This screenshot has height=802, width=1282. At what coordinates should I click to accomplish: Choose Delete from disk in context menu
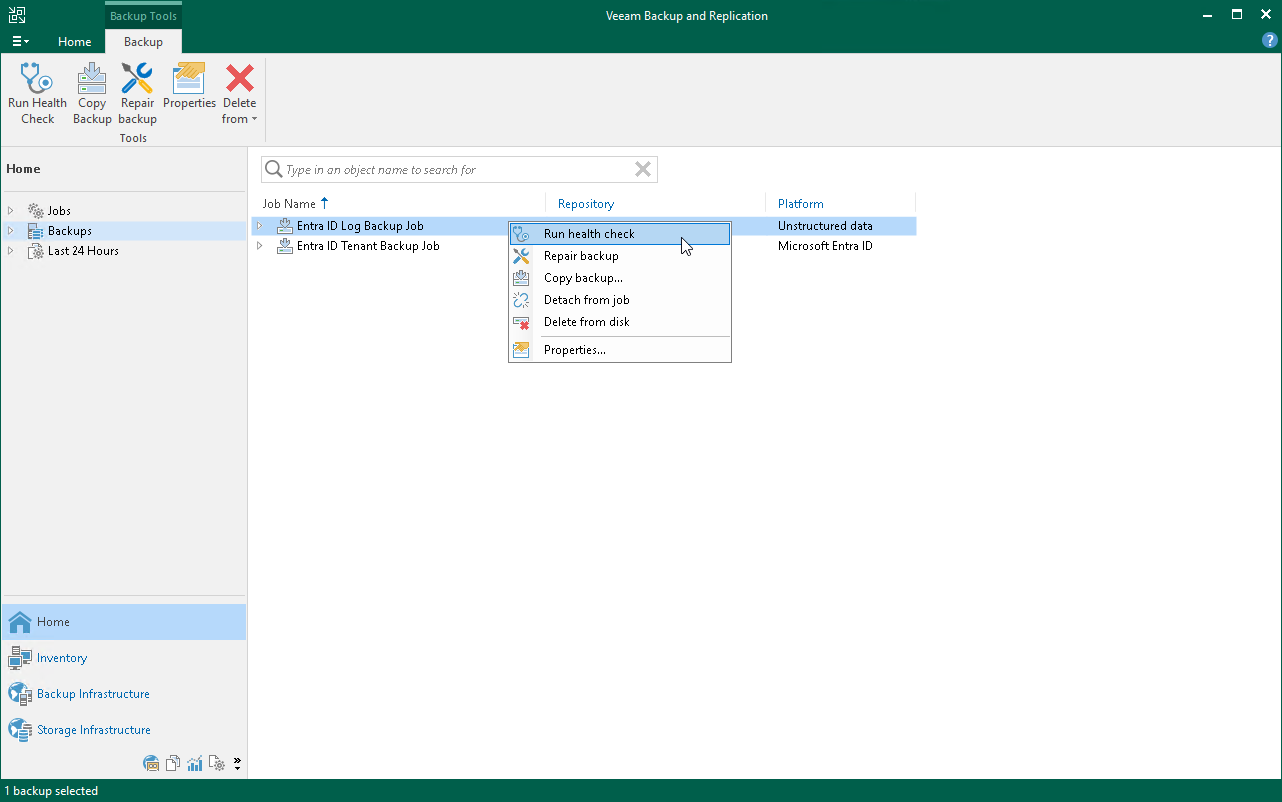click(x=620, y=322)
